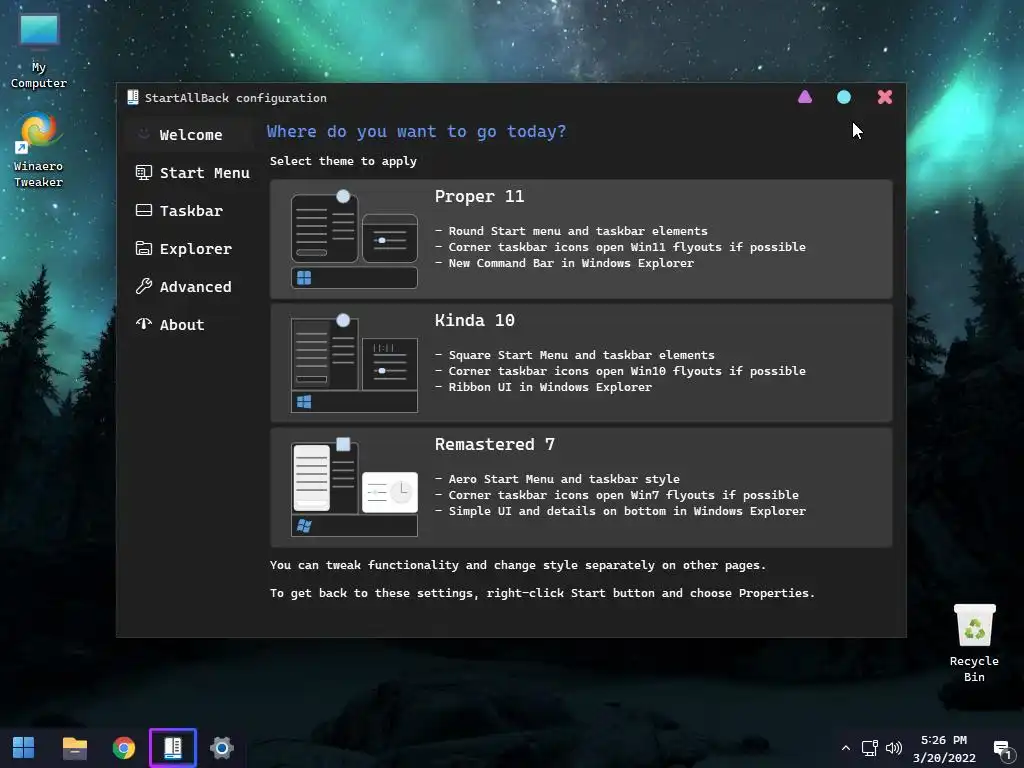Open the volume tray icon

point(894,748)
